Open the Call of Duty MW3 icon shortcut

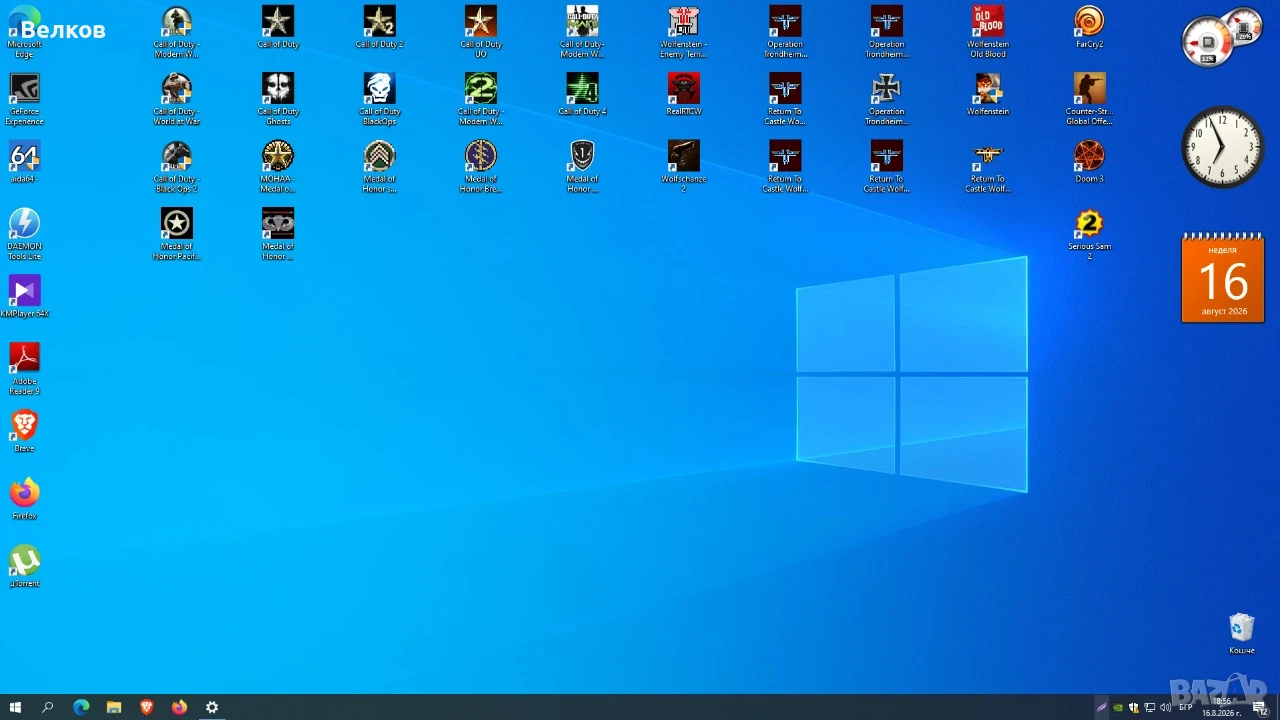point(582,32)
